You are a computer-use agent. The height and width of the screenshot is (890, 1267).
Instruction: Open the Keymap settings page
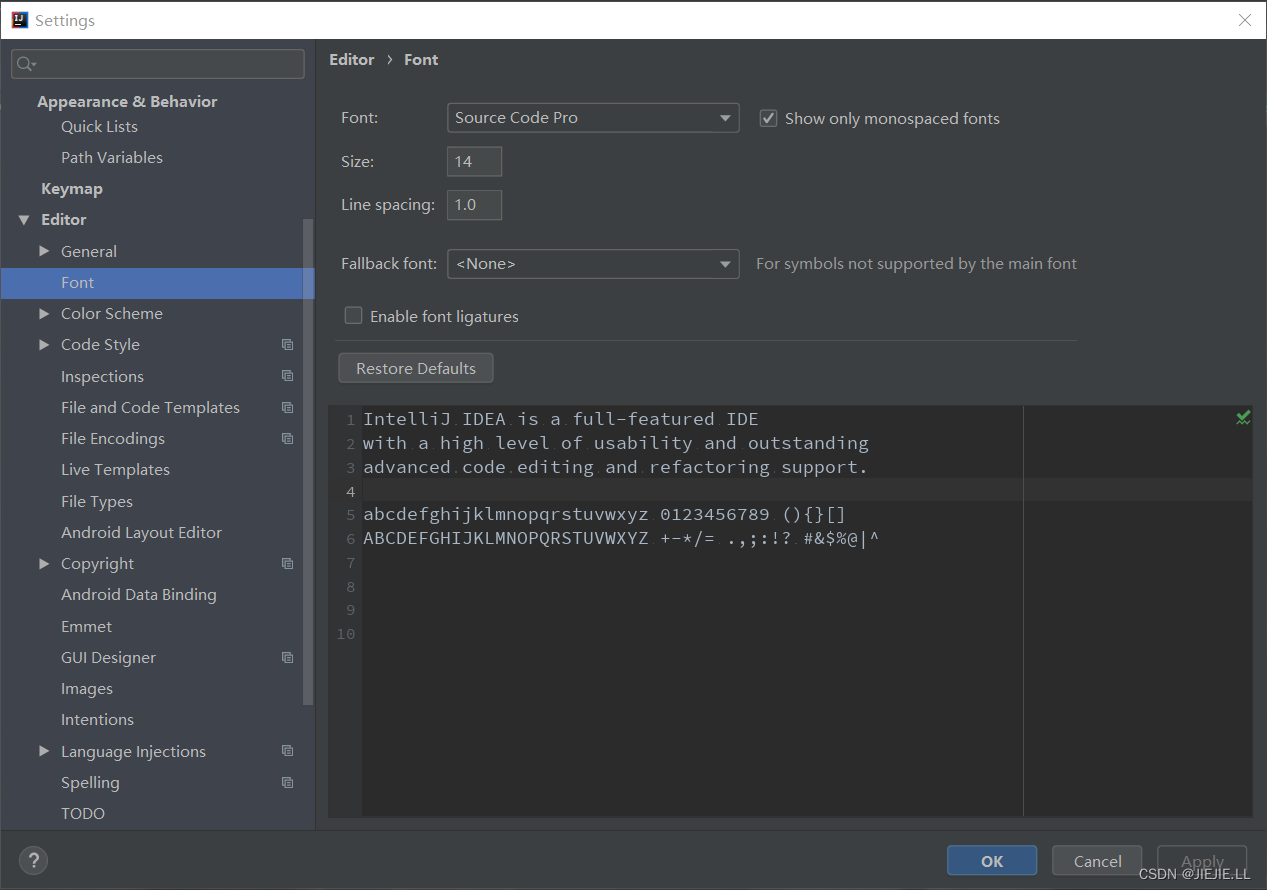click(x=72, y=188)
